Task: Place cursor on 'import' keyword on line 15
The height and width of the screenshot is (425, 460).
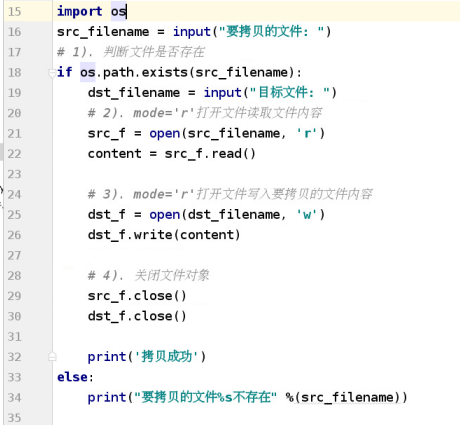Action: (80, 12)
